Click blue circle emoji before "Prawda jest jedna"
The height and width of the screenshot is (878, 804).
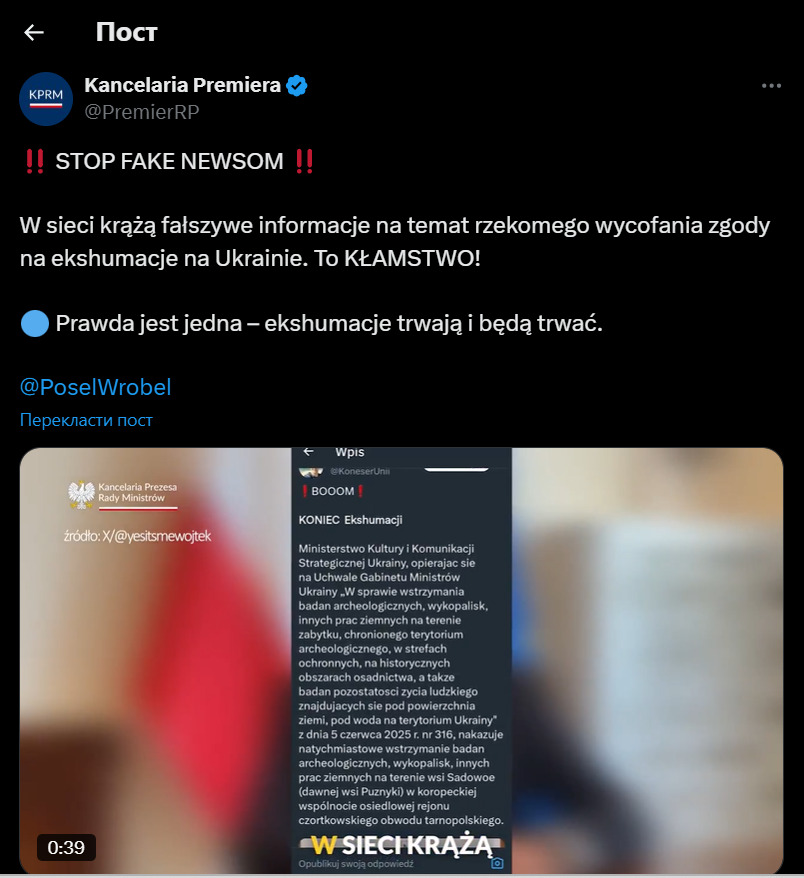click(x=35, y=324)
